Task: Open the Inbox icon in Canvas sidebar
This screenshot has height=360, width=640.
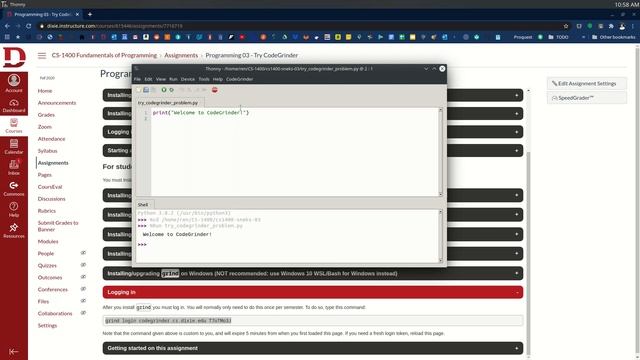Action: [x=14, y=167]
